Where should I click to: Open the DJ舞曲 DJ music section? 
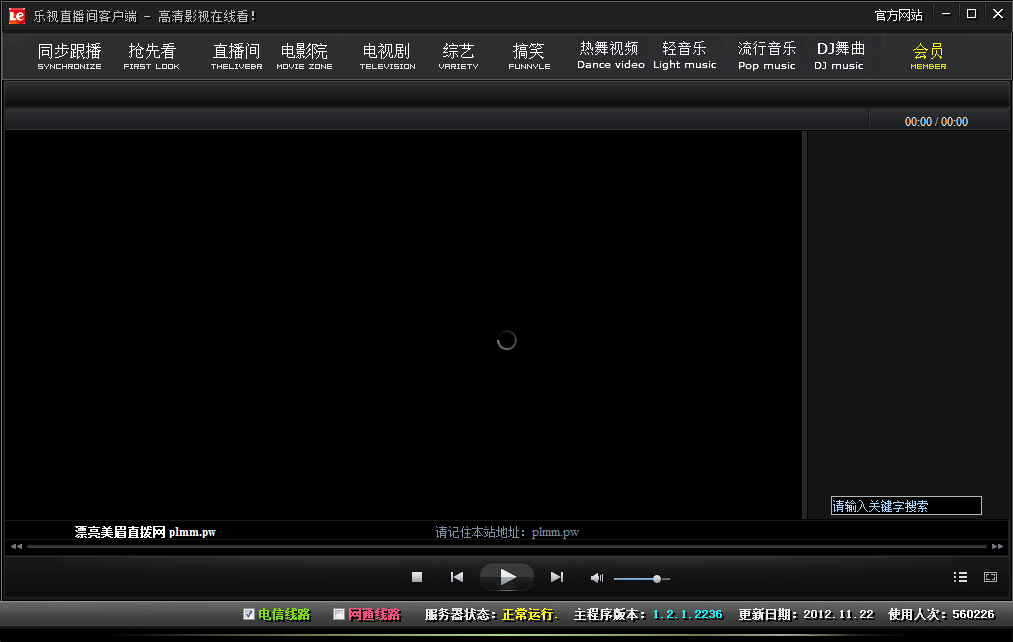(839, 55)
